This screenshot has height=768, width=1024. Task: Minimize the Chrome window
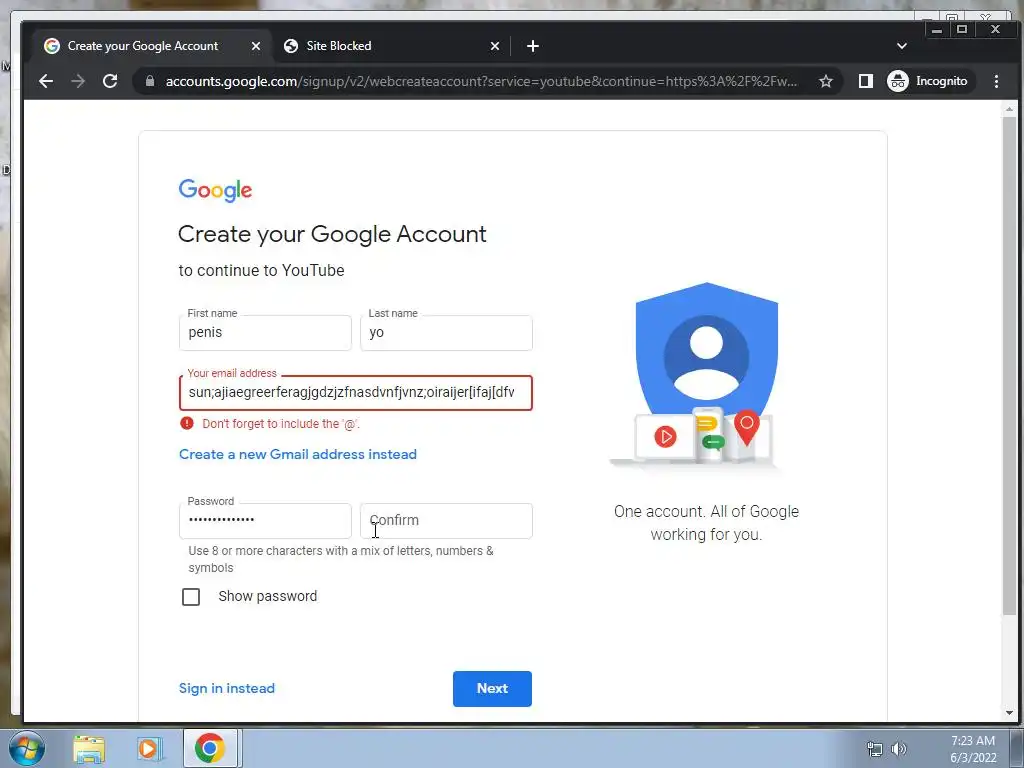[x=936, y=29]
